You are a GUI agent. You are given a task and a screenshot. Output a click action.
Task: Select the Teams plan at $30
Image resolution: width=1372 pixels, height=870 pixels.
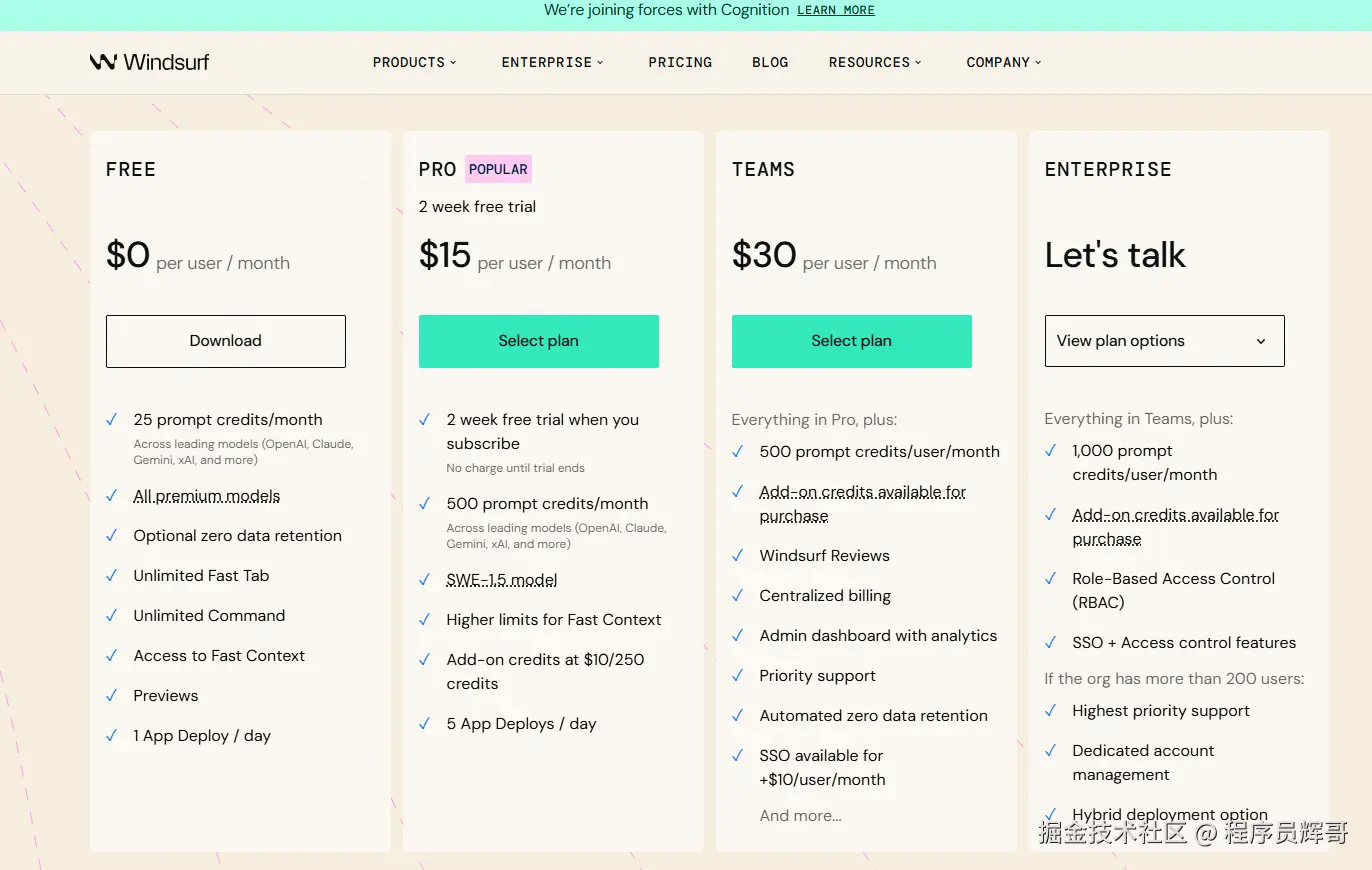coord(851,341)
